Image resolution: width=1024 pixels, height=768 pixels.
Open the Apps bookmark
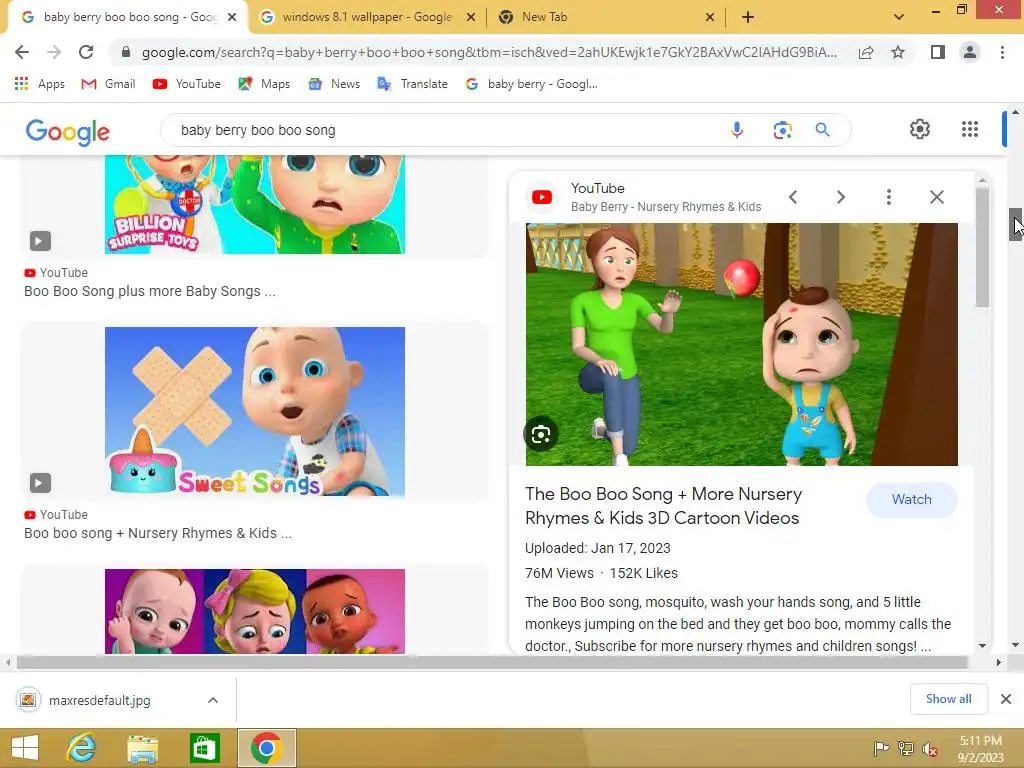pyautogui.click(x=39, y=84)
